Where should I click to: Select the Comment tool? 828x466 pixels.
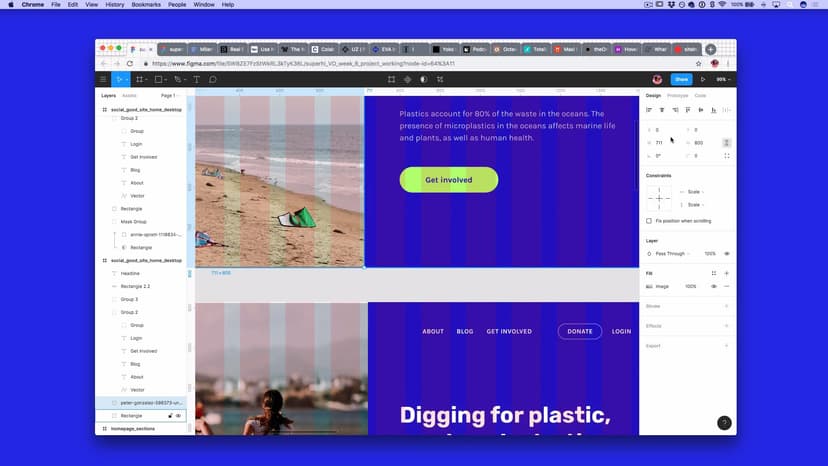click(x=213, y=79)
